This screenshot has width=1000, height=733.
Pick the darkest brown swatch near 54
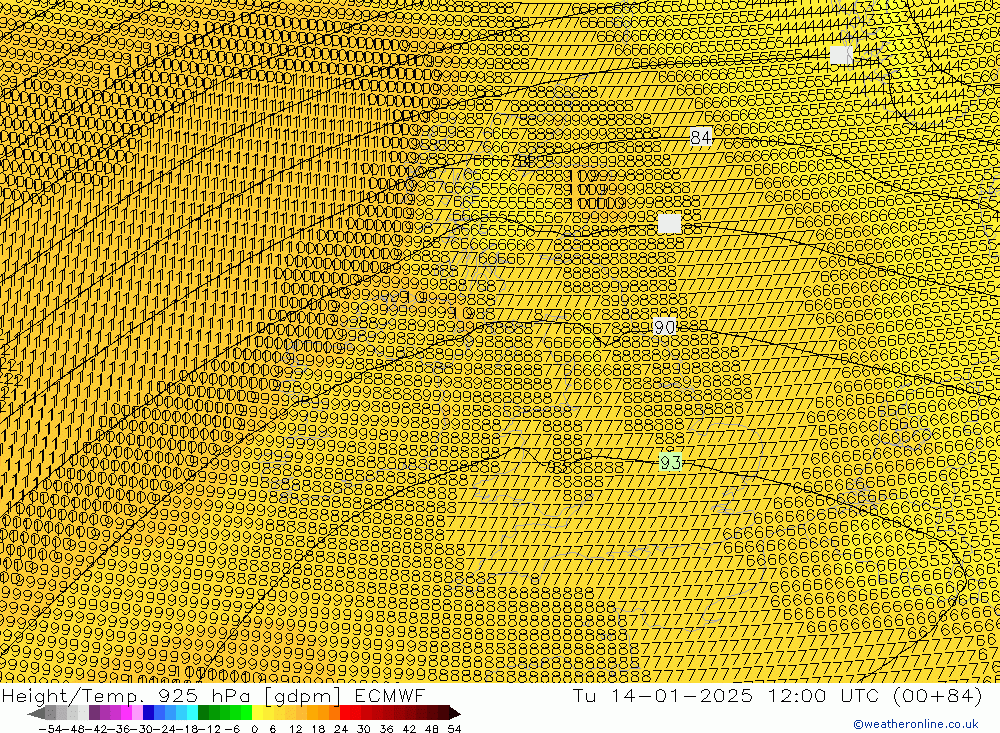(x=443, y=713)
